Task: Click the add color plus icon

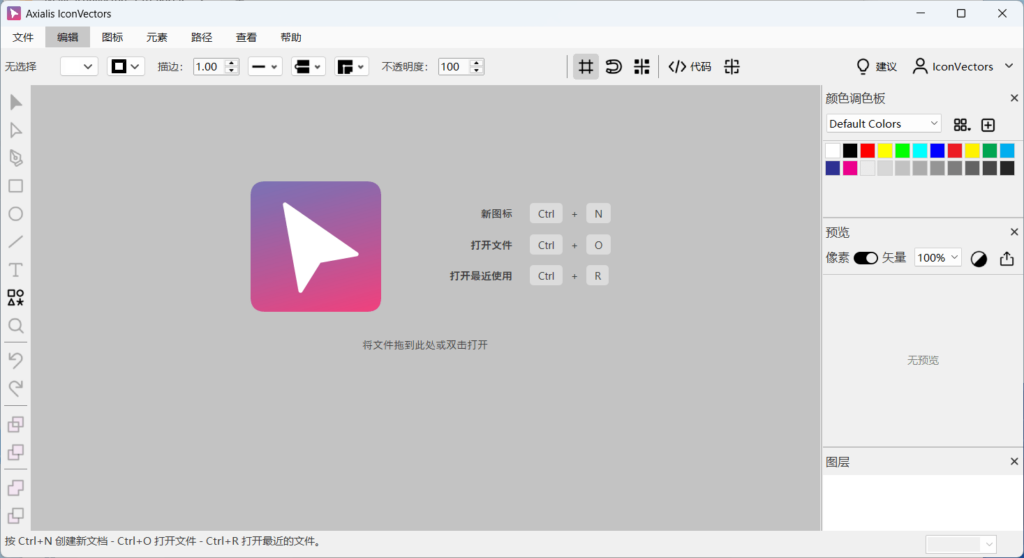Action: 988,125
